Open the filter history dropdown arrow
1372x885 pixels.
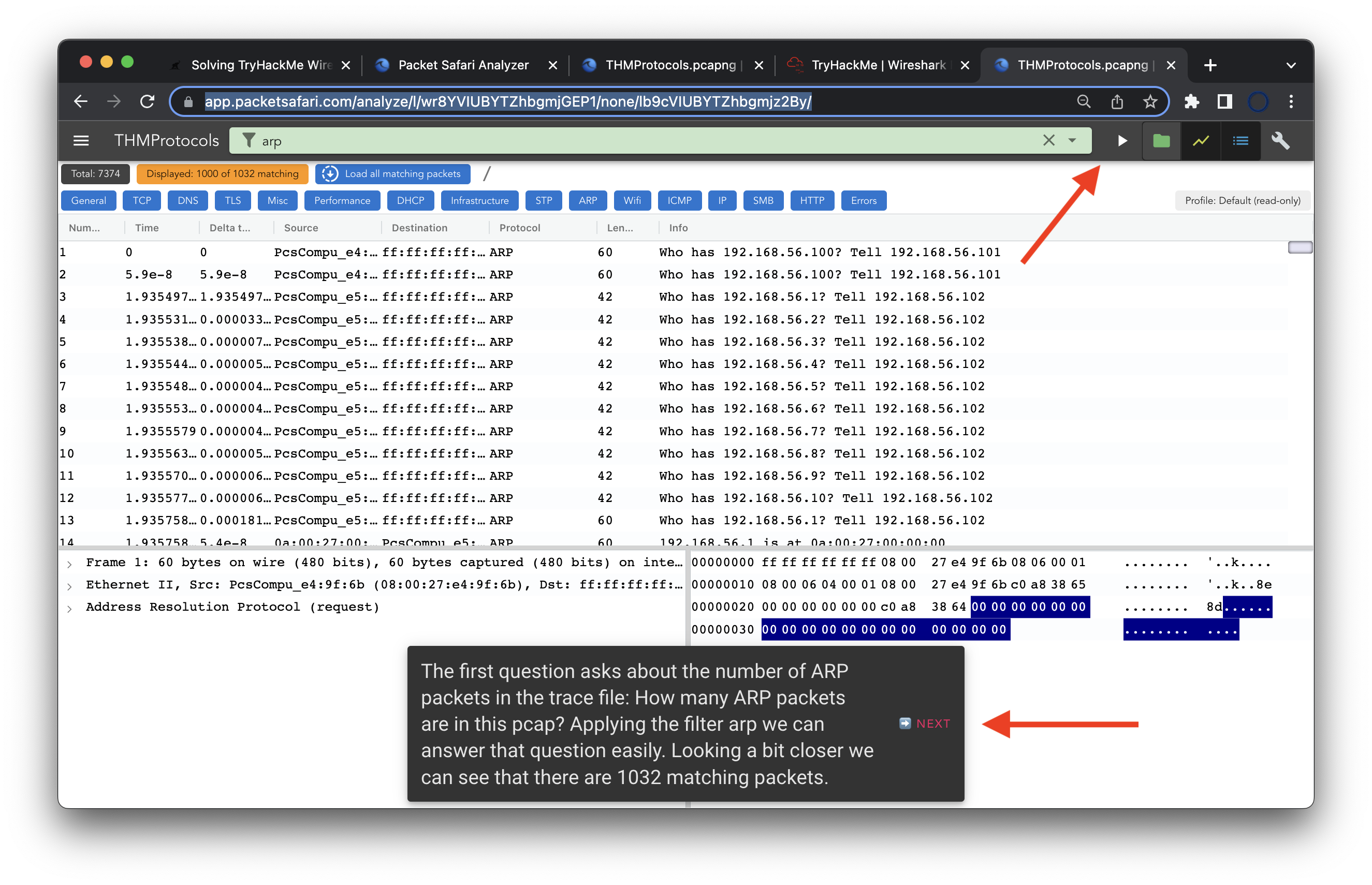1072,141
